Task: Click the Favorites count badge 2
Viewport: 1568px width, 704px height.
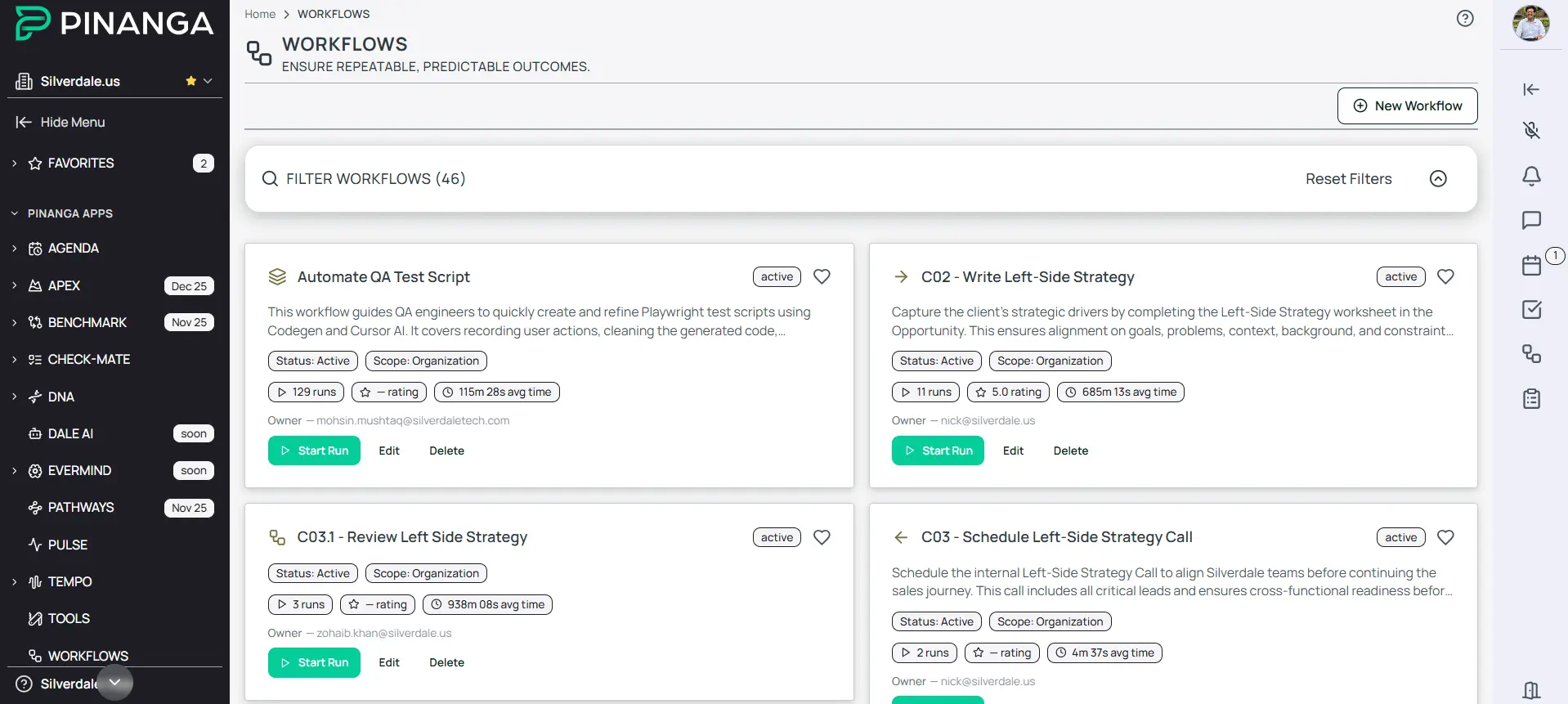Action: (204, 163)
